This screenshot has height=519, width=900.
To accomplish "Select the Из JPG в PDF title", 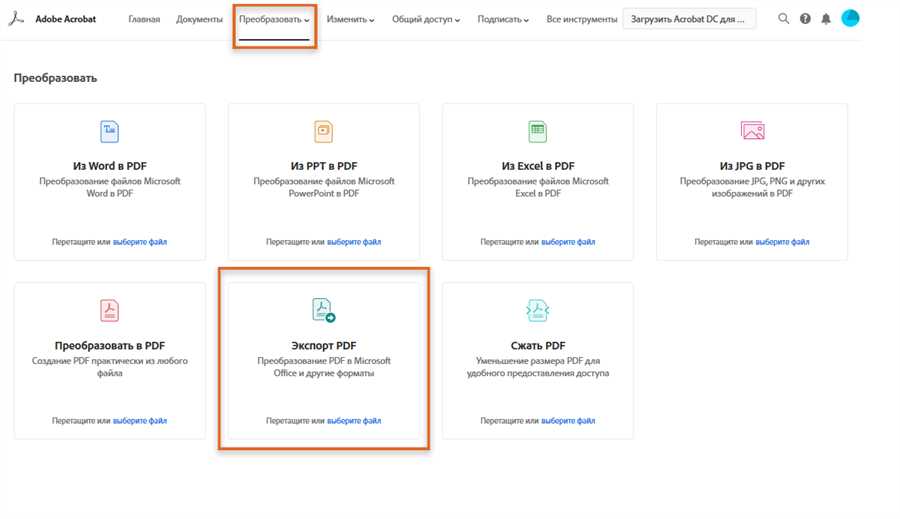I will click(752, 166).
